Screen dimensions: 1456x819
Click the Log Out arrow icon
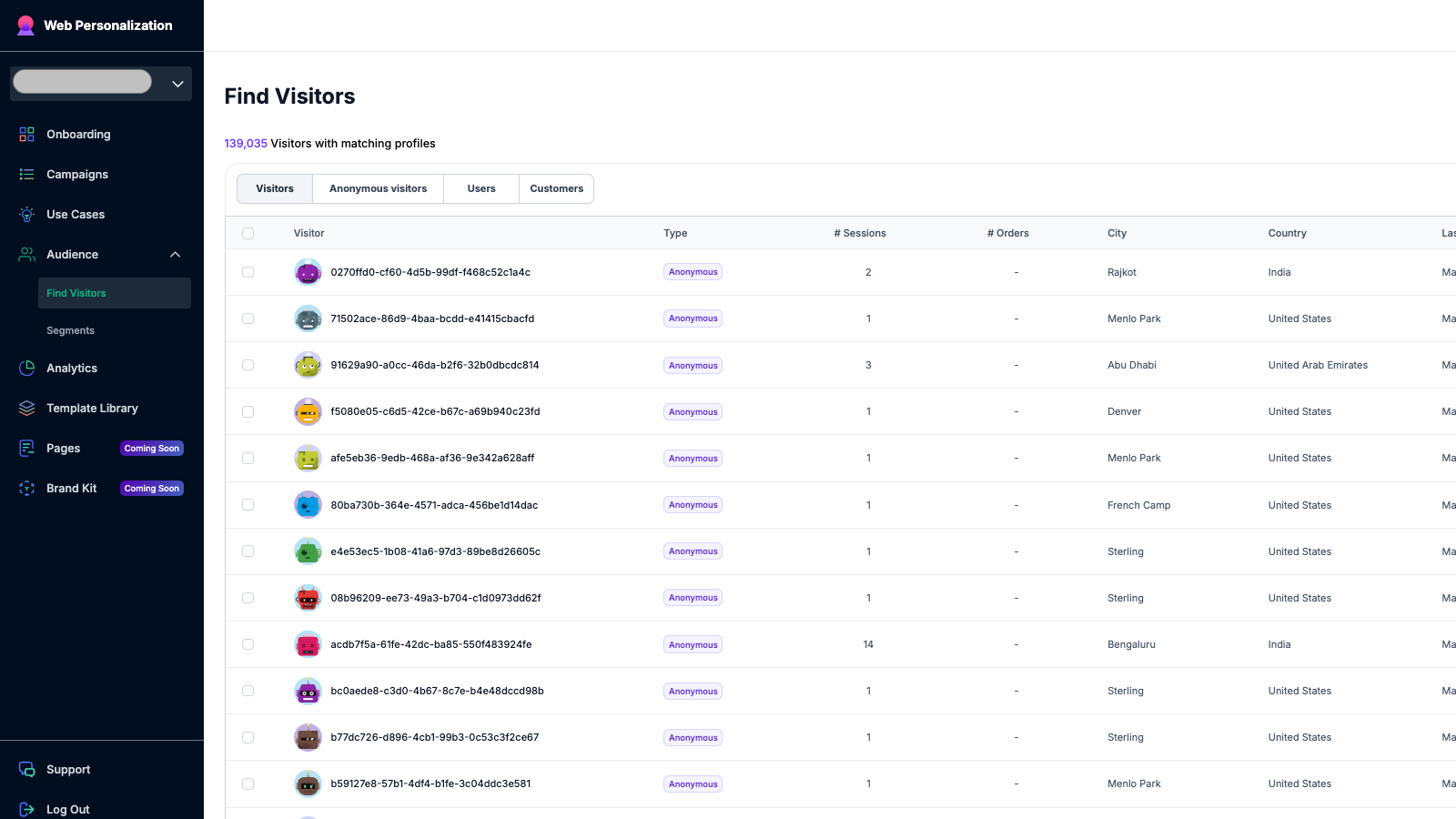pyautogui.click(x=27, y=810)
